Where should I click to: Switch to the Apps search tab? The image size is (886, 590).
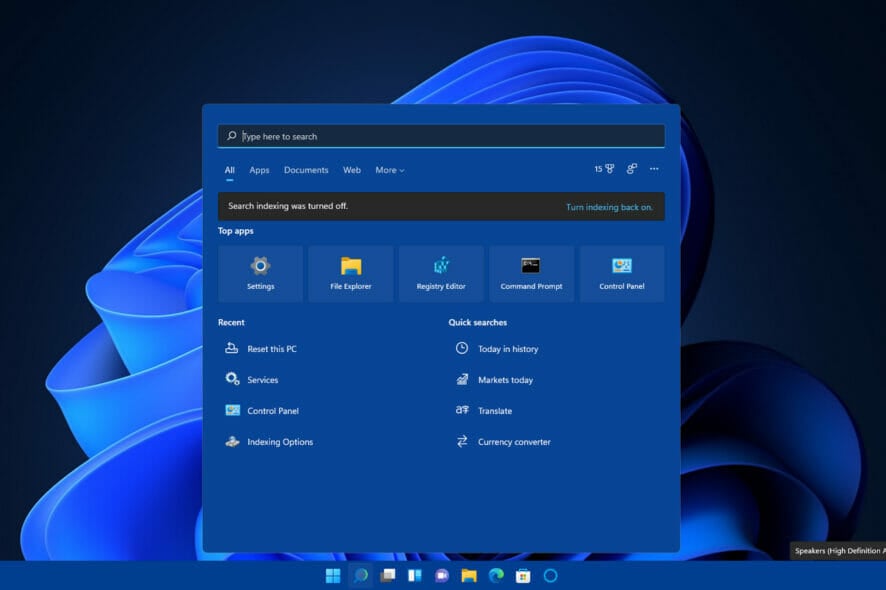point(259,170)
